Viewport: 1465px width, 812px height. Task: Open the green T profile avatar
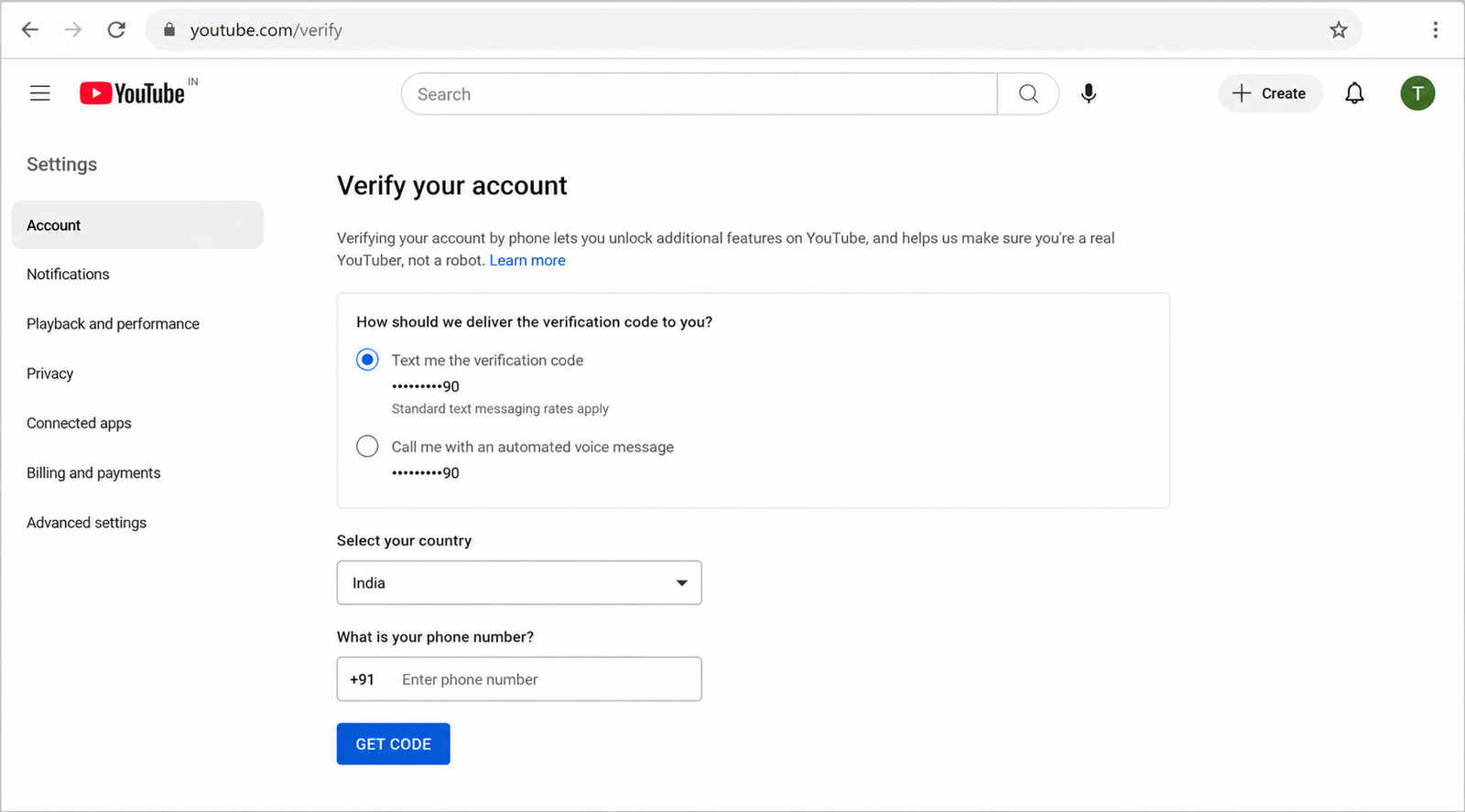(x=1417, y=93)
